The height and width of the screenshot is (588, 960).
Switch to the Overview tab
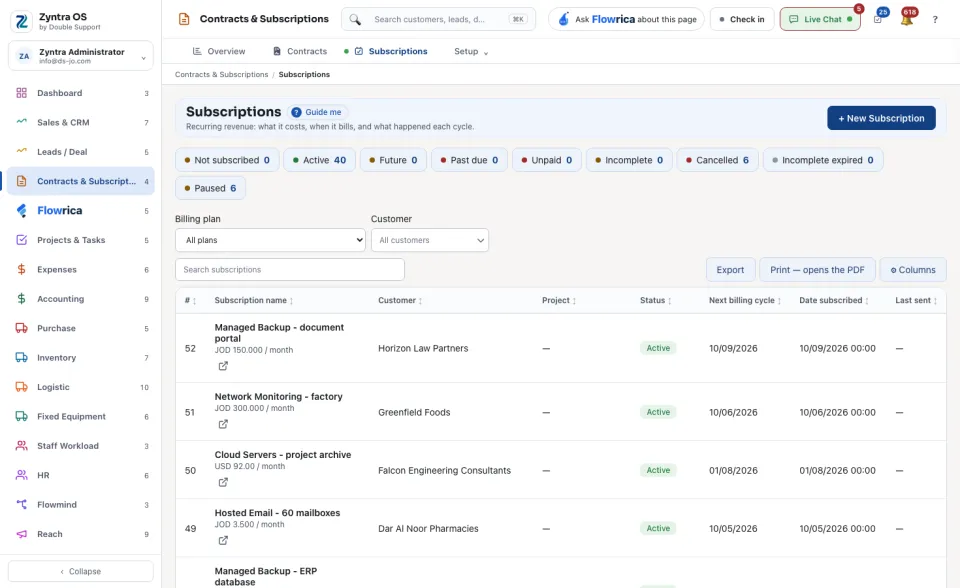(219, 51)
